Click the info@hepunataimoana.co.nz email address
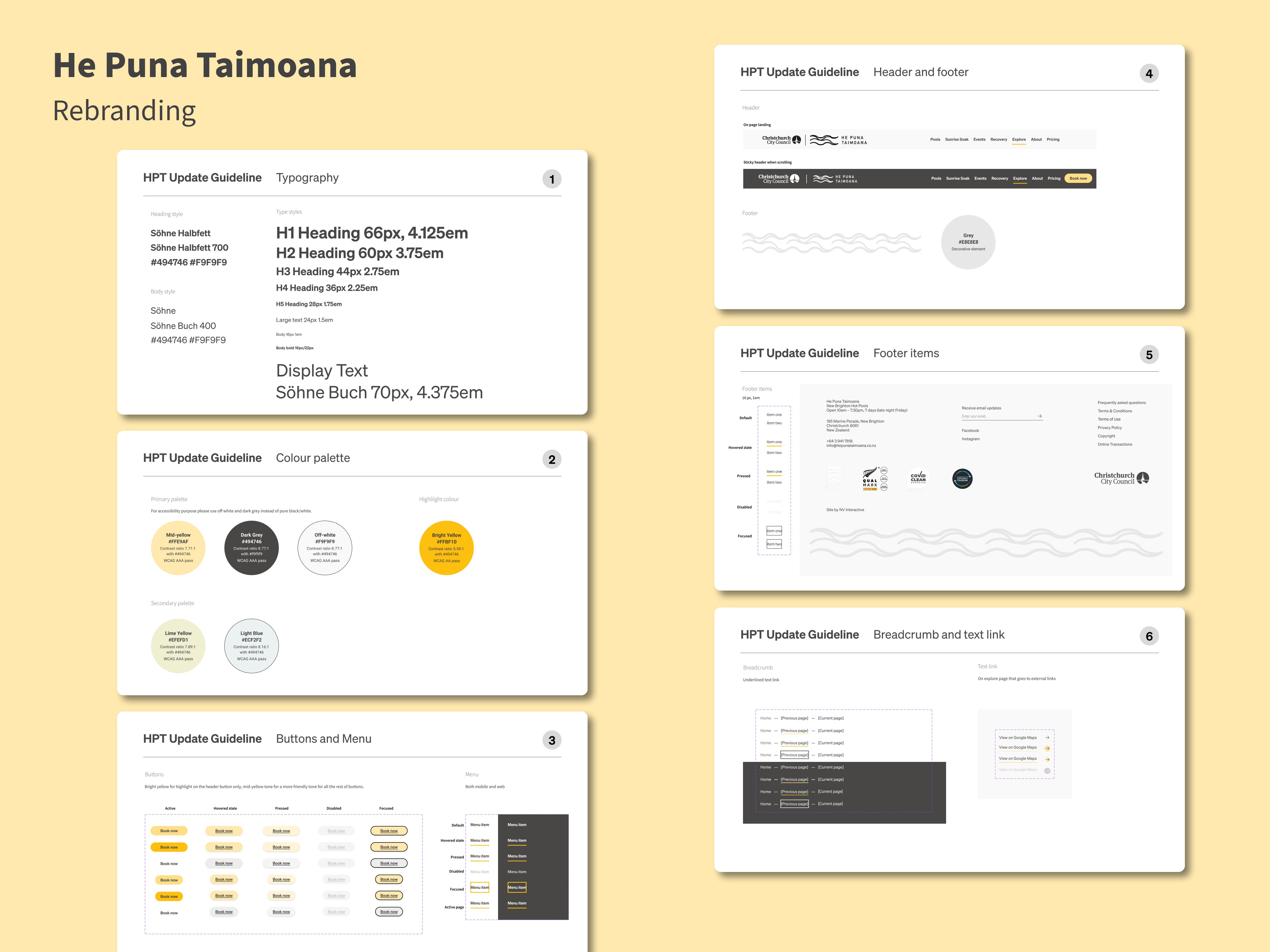The image size is (1270, 952). coord(852,446)
